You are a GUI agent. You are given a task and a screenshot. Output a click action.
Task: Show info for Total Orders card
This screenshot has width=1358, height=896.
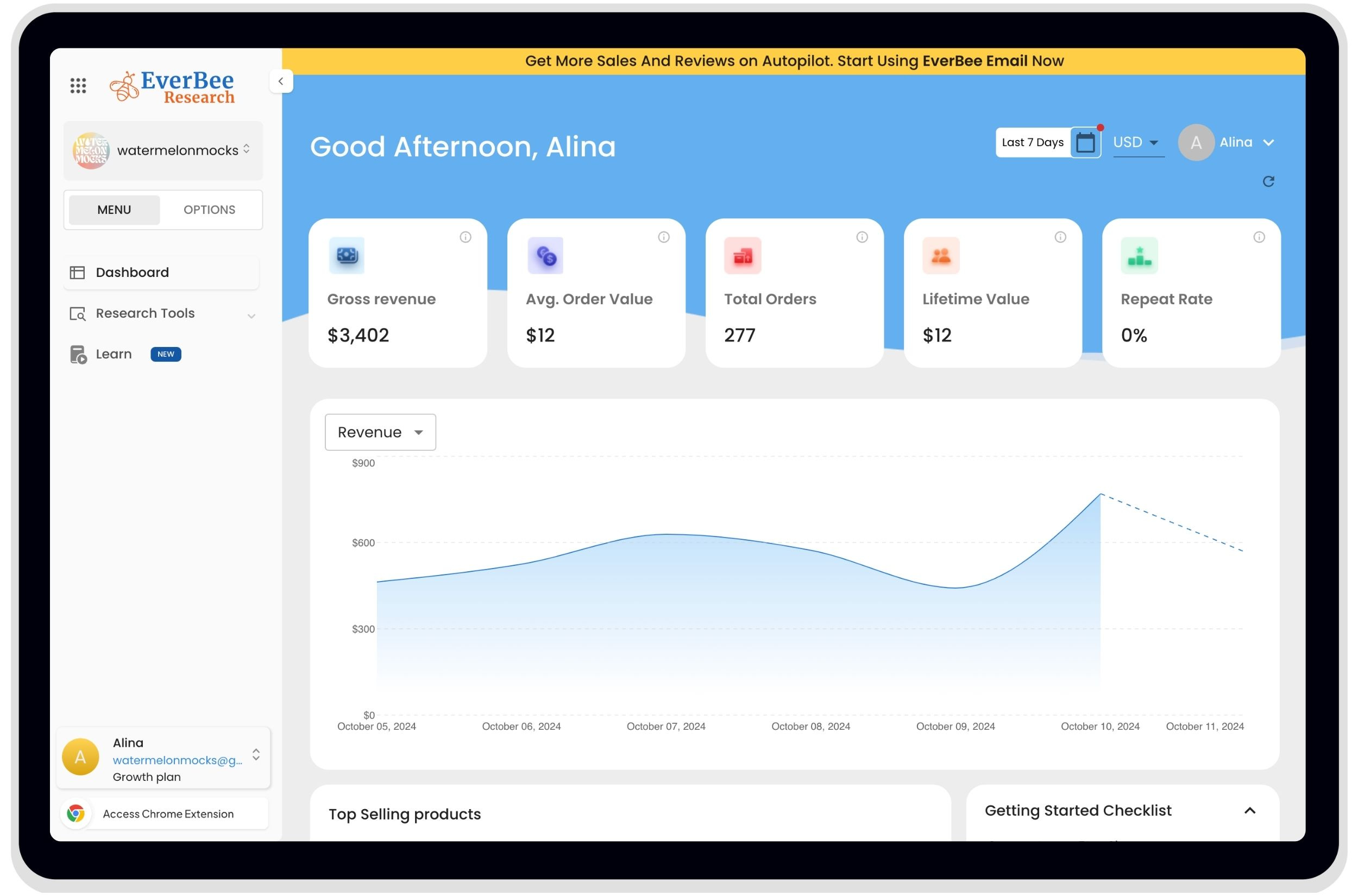coord(862,237)
